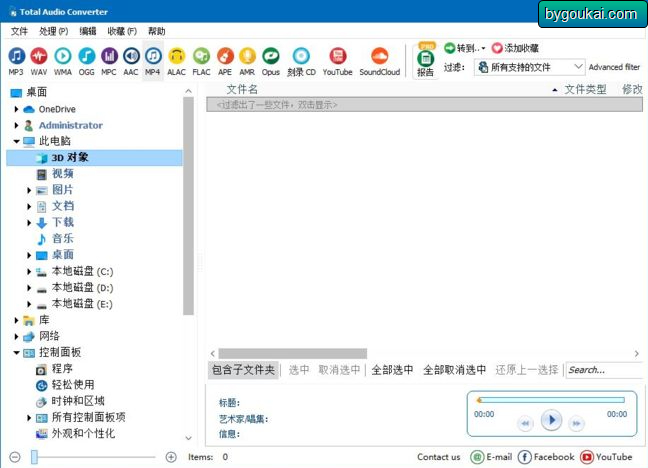This screenshot has width=648, height=468.
Task: Choose AAC conversion icon
Action: [131, 61]
